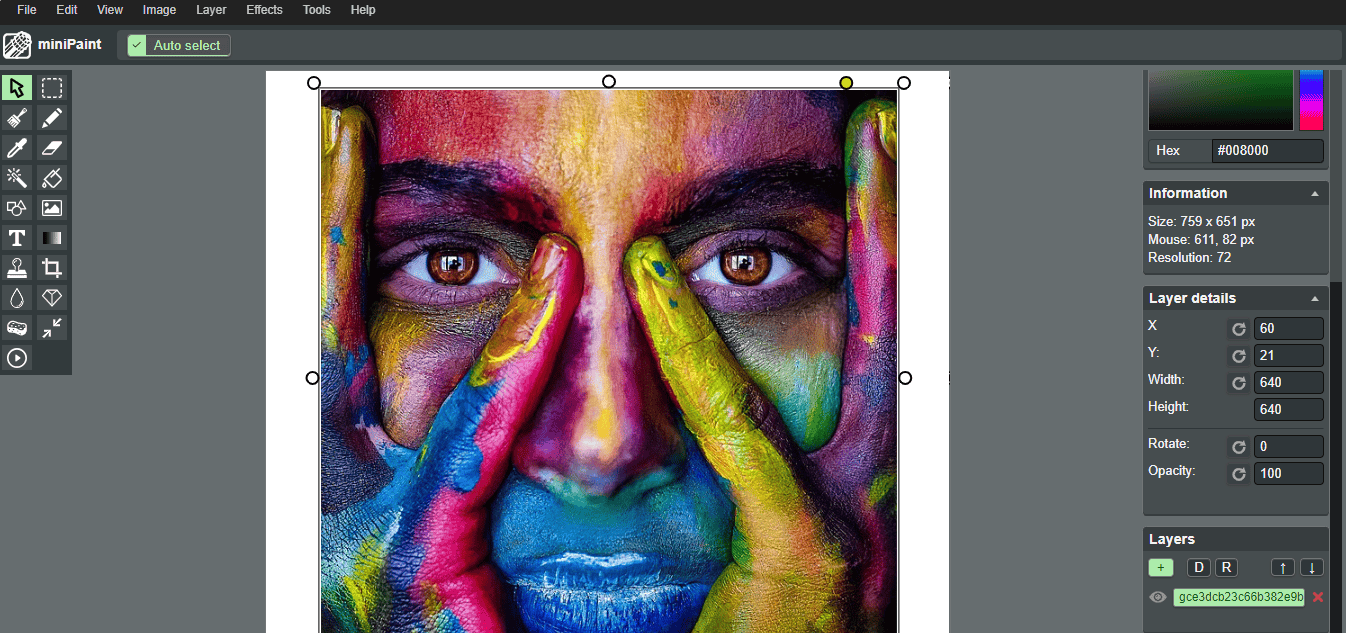Add a new layer with the plus button
1346x633 pixels.
click(1161, 567)
